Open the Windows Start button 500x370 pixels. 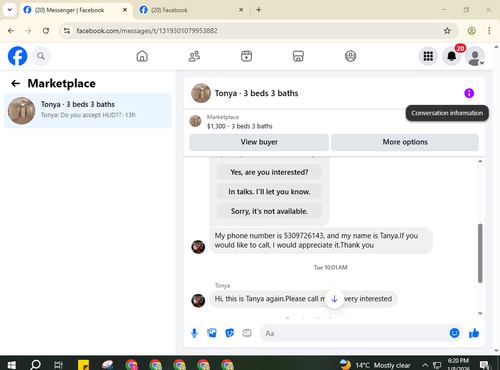coord(11,365)
